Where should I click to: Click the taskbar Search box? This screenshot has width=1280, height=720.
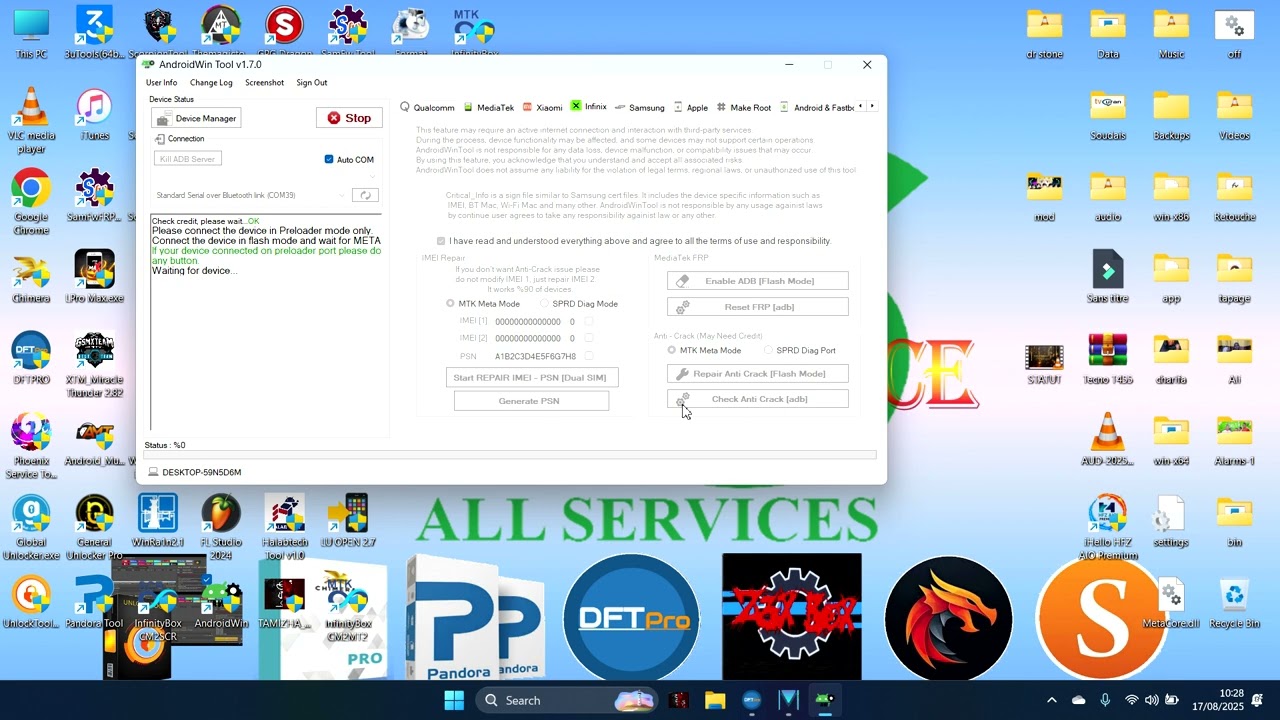click(566, 700)
